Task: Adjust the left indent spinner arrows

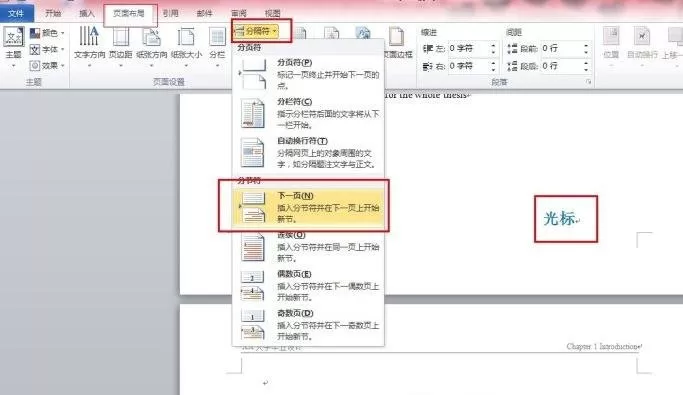Action: (x=493, y=48)
